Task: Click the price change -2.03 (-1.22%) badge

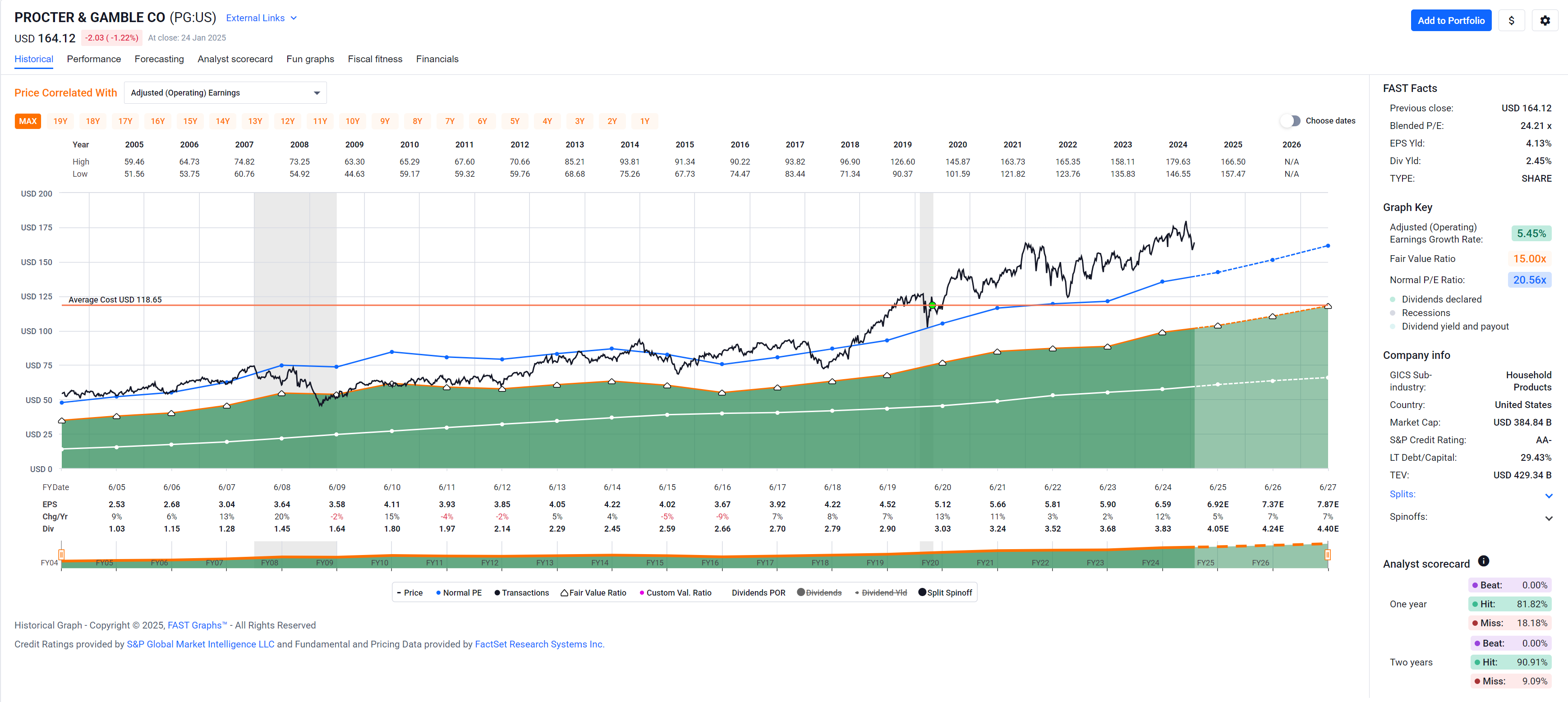Action: (x=111, y=38)
